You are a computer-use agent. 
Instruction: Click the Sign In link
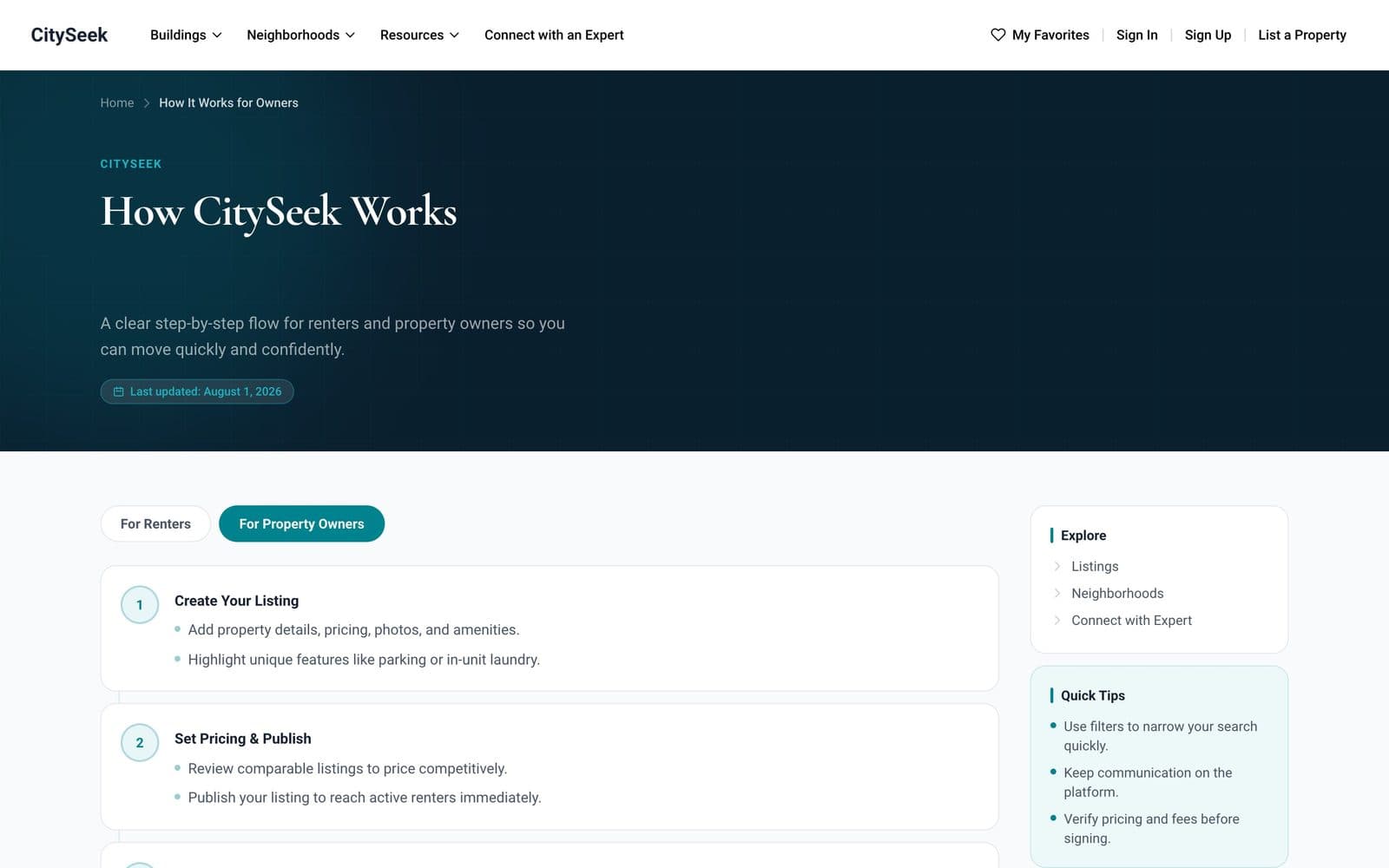click(1136, 35)
